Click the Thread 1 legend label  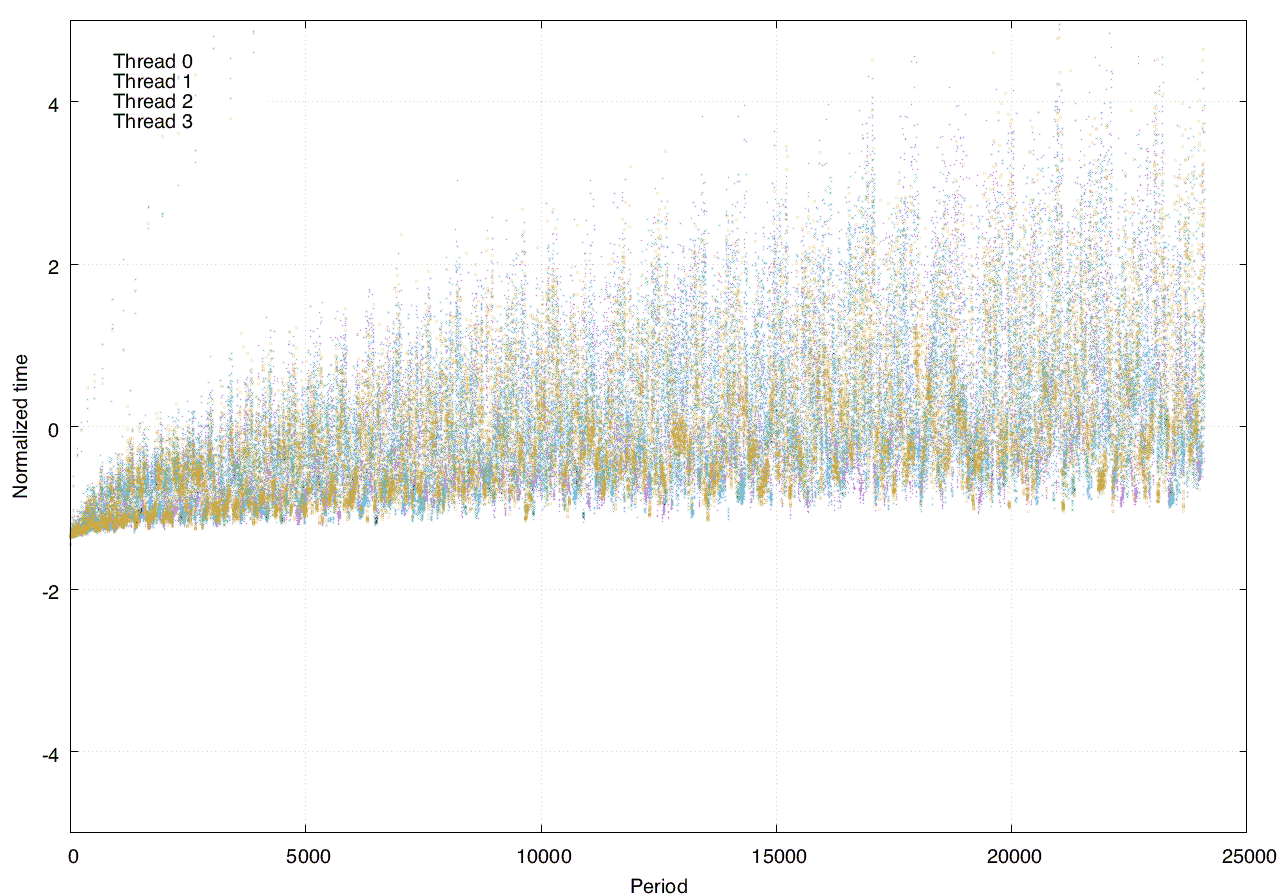[x=153, y=82]
